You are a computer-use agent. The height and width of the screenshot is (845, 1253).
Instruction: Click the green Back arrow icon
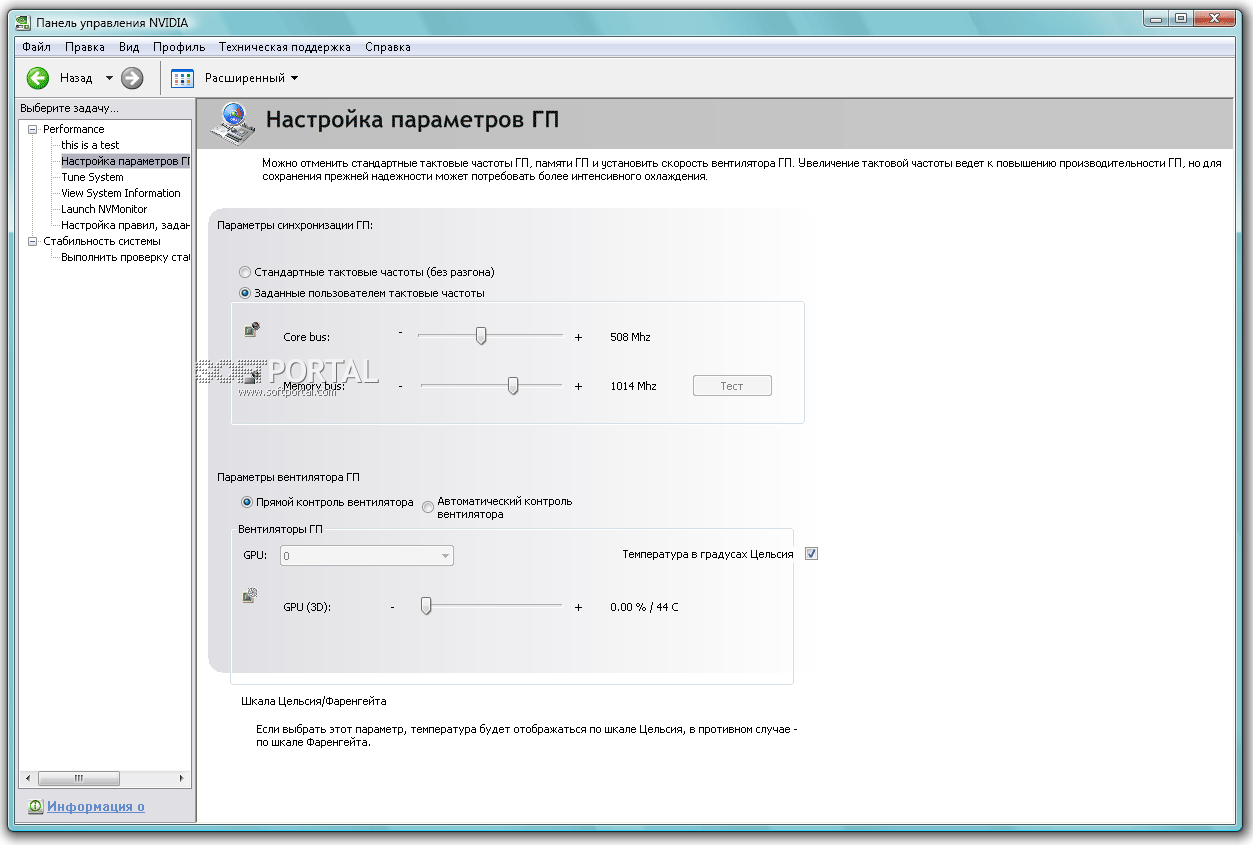pyautogui.click(x=38, y=78)
